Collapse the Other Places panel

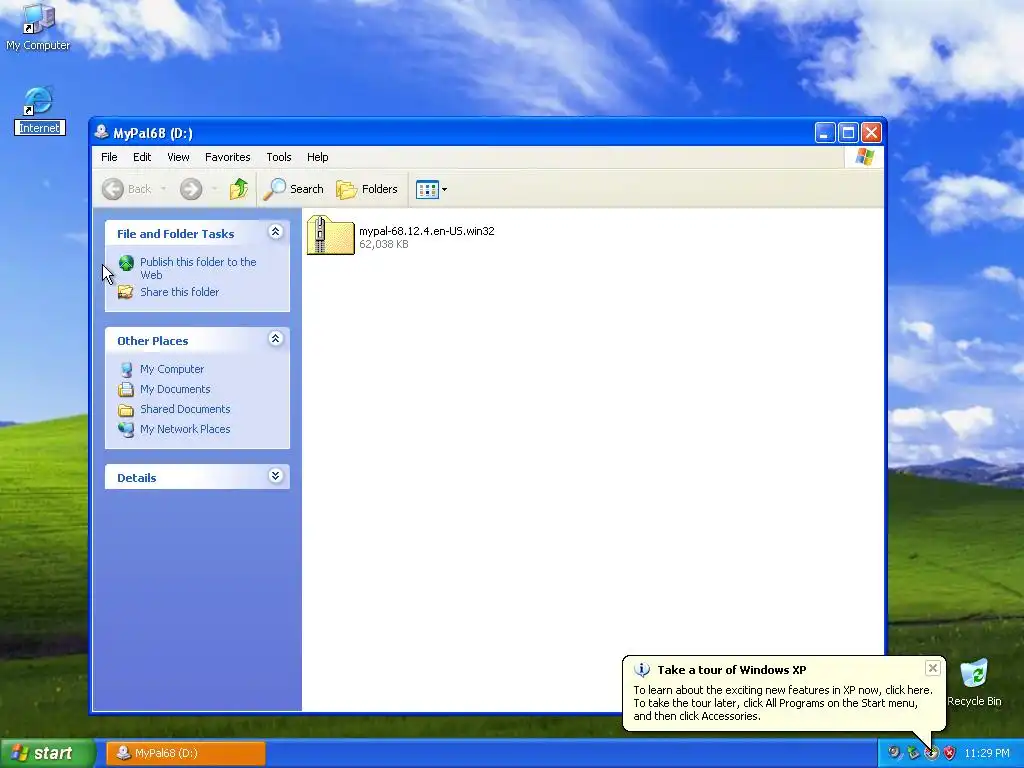point(276,339)
